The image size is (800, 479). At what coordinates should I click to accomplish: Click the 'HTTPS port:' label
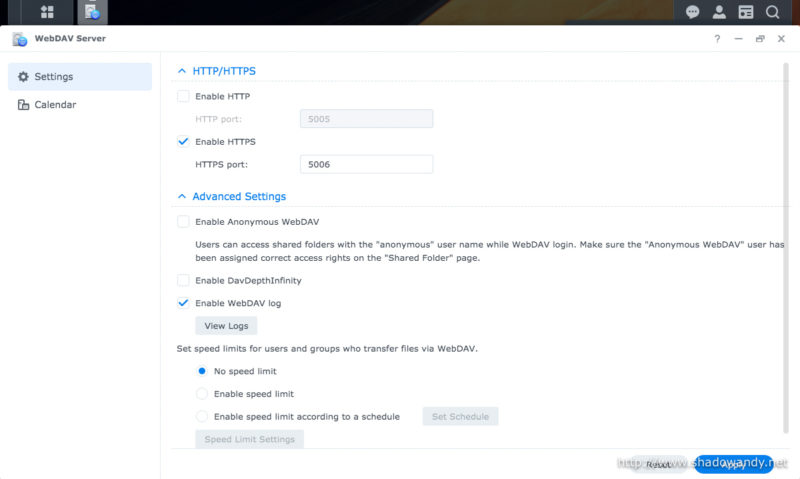click(221, 165)
